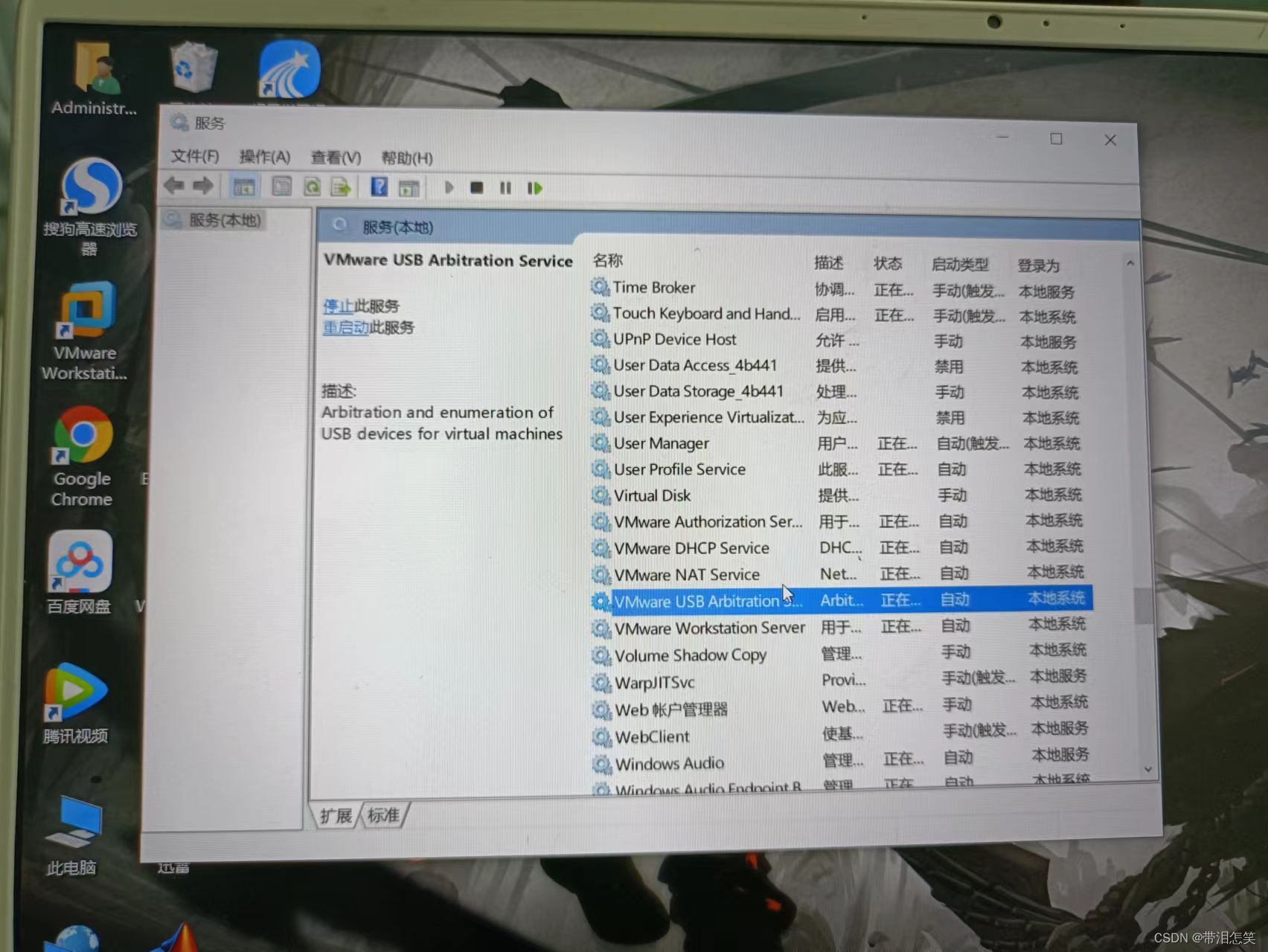Sort by the 描述 column header
1268x952 pixels.
click(x=829, y=263)
